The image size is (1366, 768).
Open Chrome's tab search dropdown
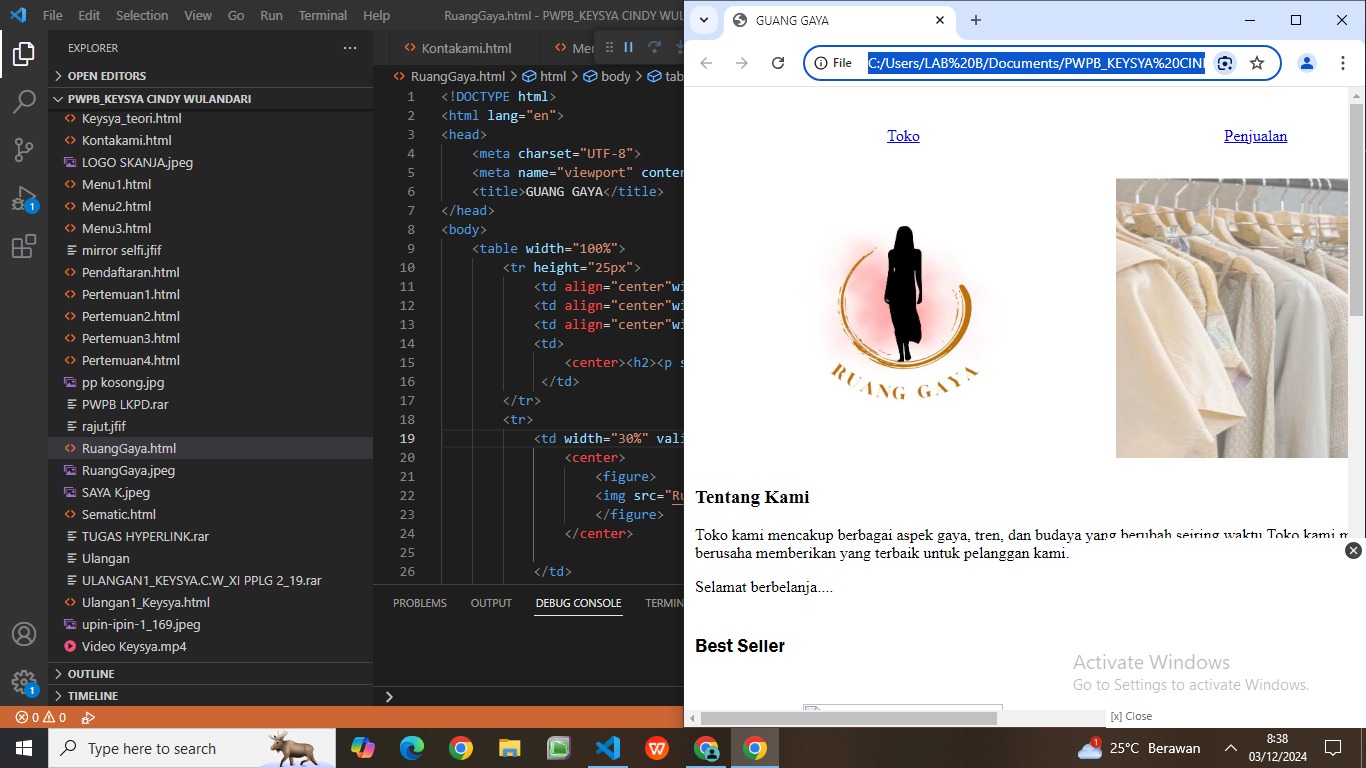pyautogui.click(x=704, y=20)
